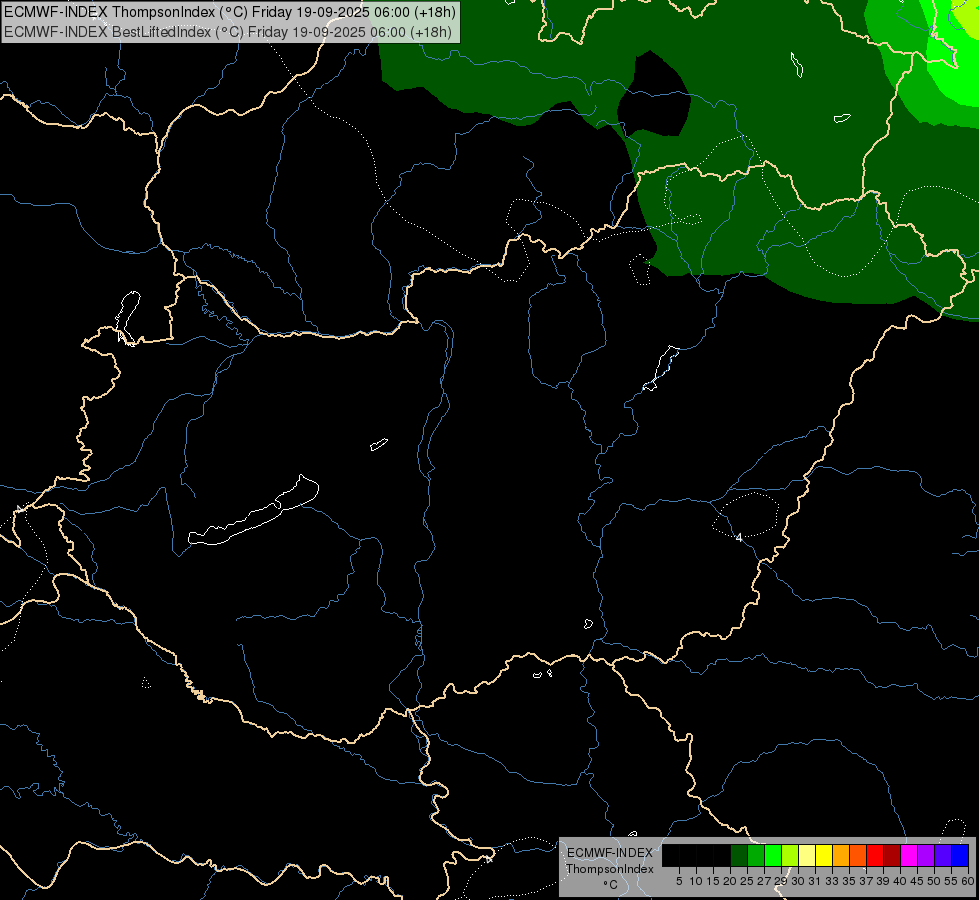Screen dimensions: 979x900
Task: Click the ThompsonIndex label in the legend
Action: click(x=610, y=869)
